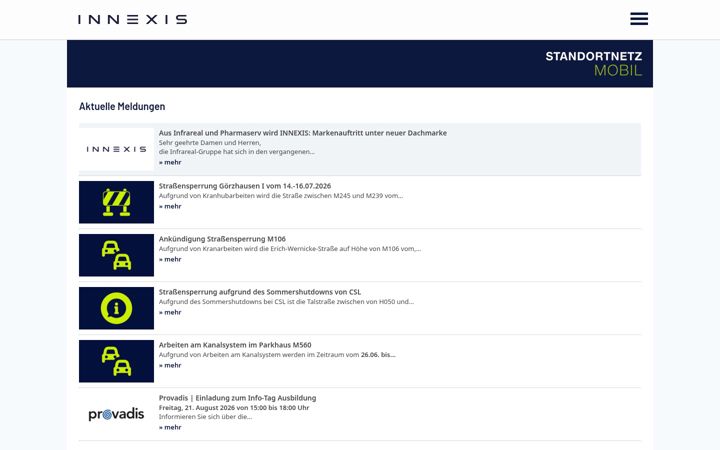Click 'mehr' under Provadis Info-Tag item
Image resolution: width=720 pixels, height=450 pixels.
pos(170,427)
